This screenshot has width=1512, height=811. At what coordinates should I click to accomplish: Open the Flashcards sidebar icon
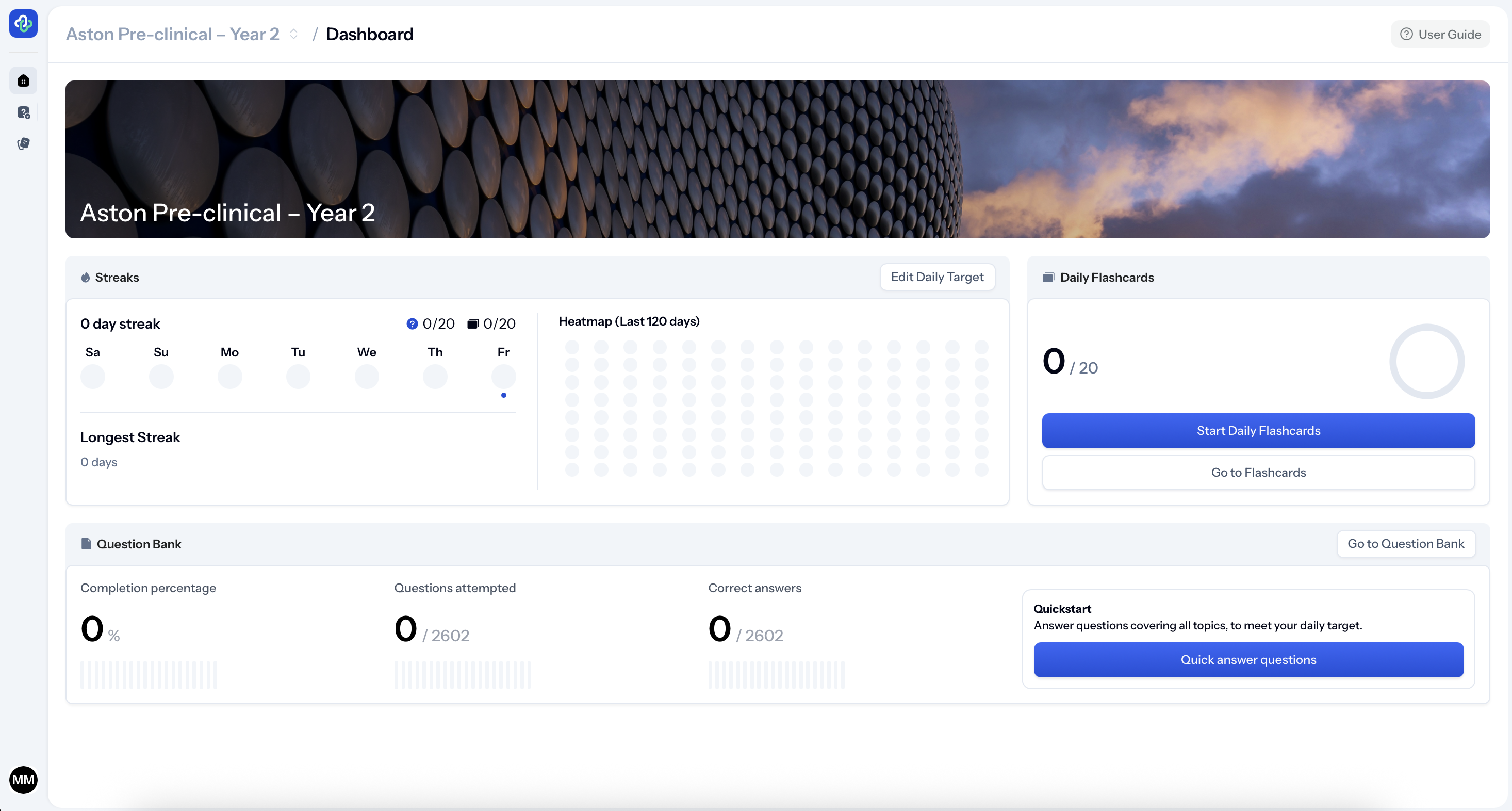[23, 143]
